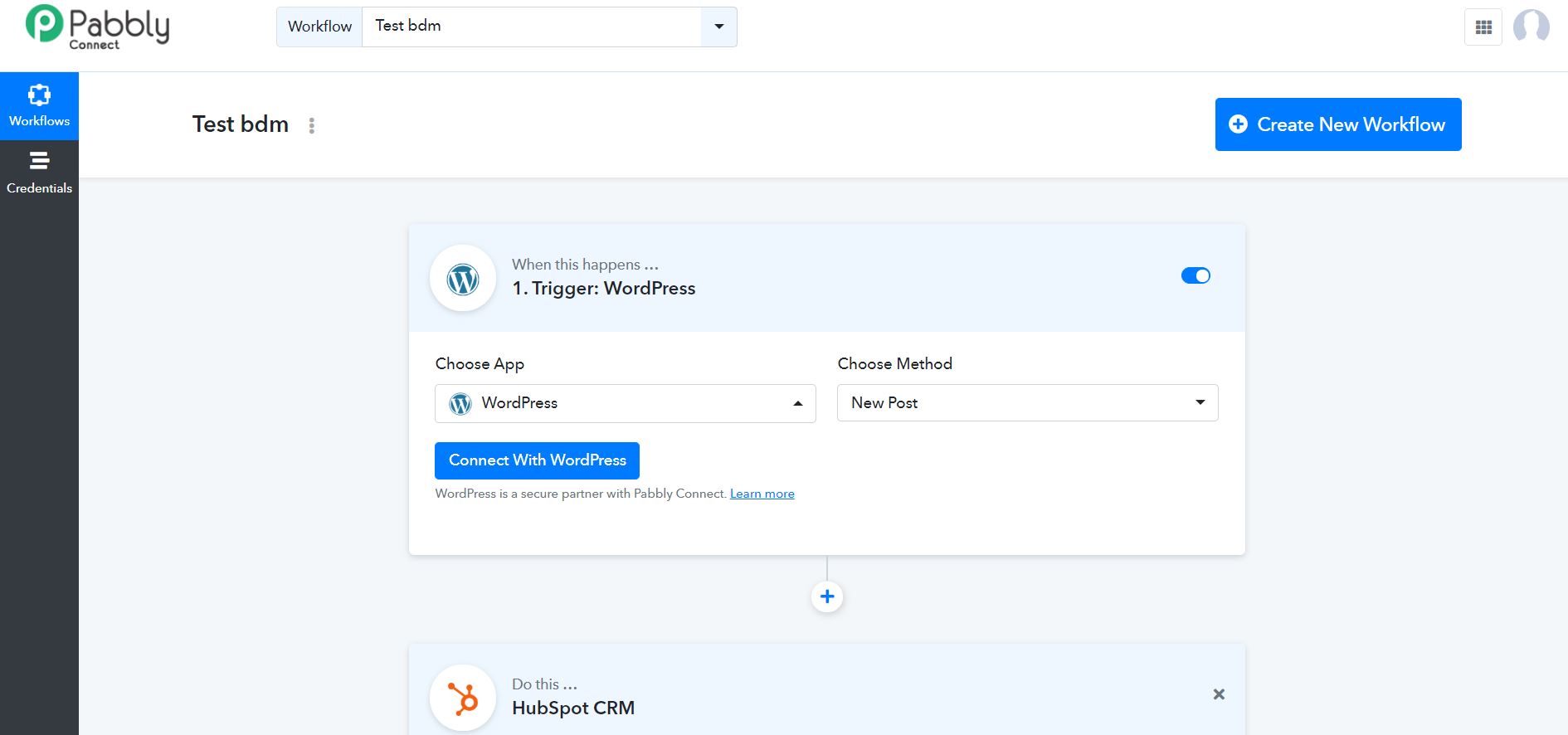Open the user profile avatar
This screenshot has height=735, width=1568.
click(1531, 27)
